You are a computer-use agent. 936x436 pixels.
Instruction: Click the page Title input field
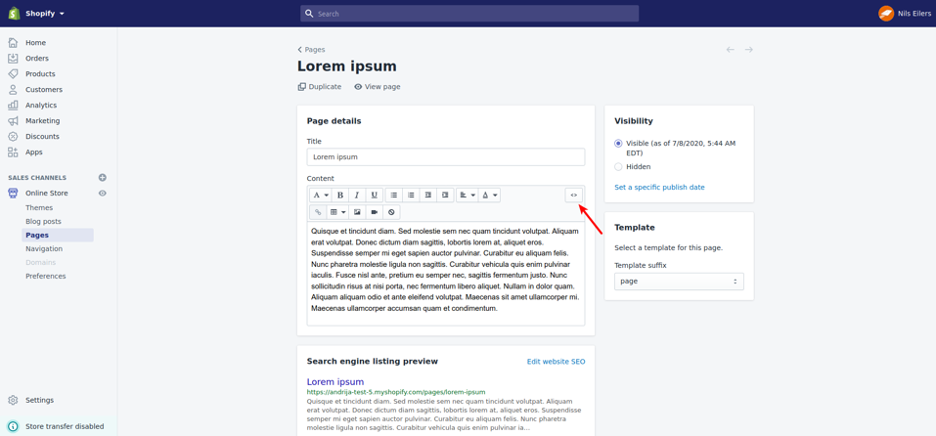click(x=445, y=157)
